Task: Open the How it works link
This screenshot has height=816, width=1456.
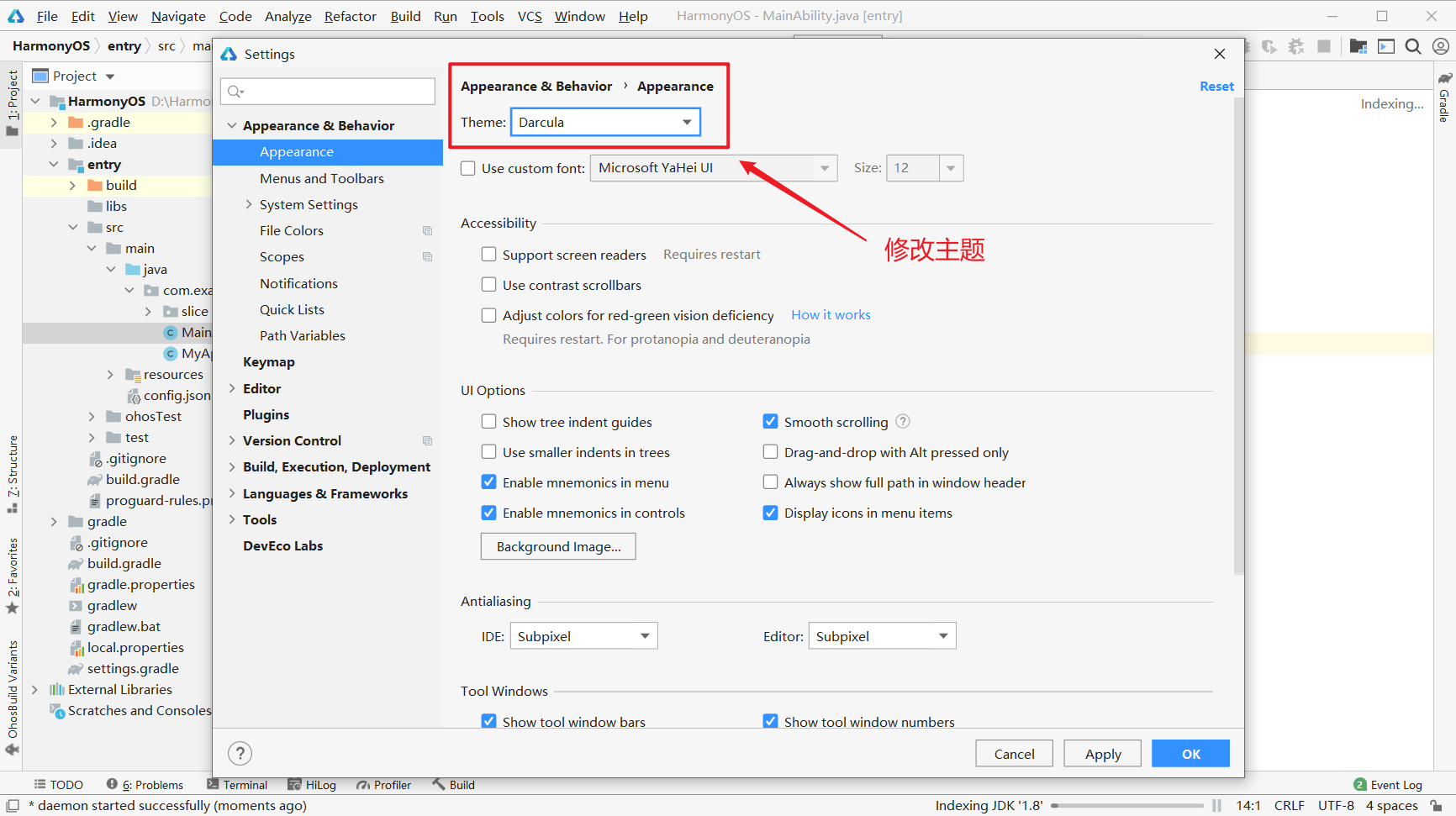Action: point(831,314)
